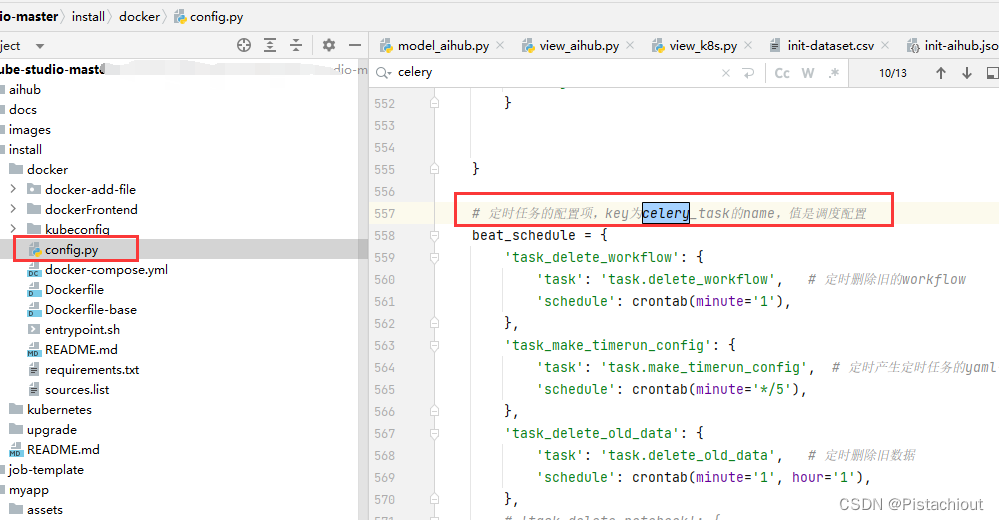Screen dimensions: 999x520
Task: Select config.py in project tree
Action: 71,249
